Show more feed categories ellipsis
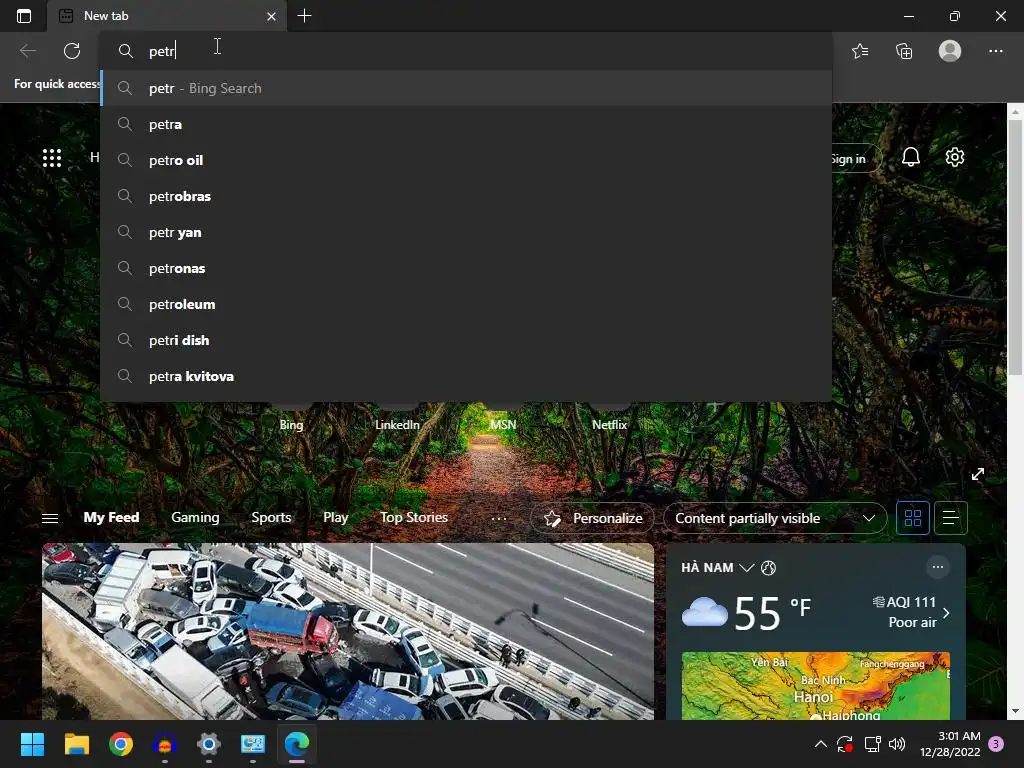The image size is (1024, 768). click(x=498, y=518)
